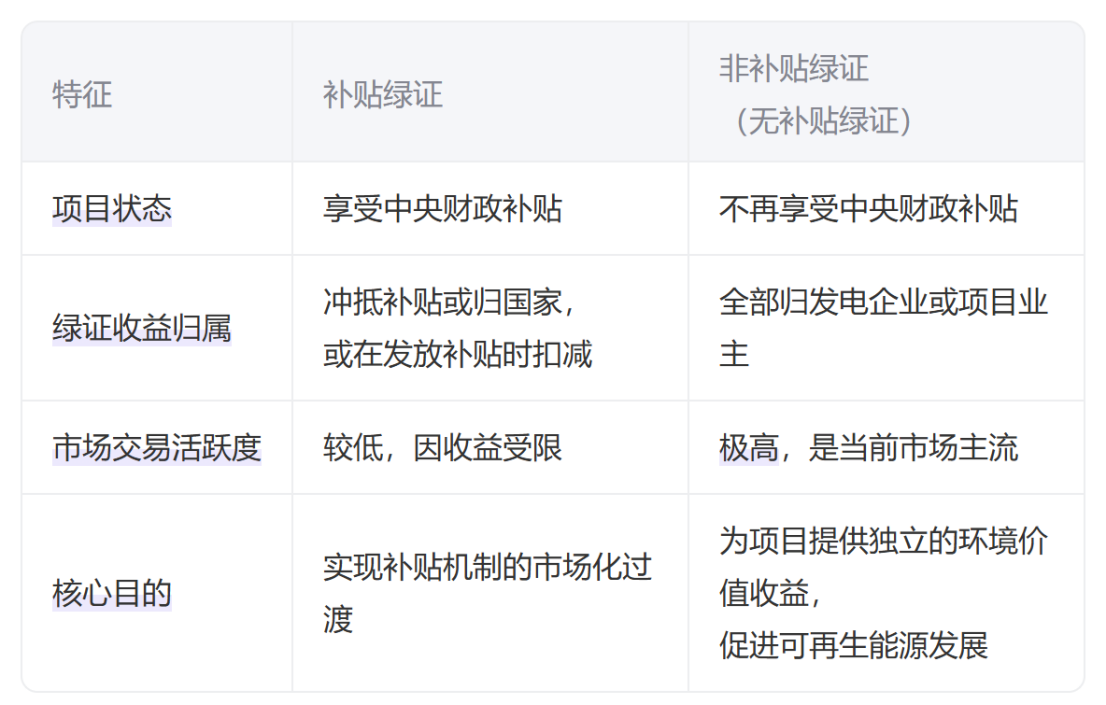Click the '特征' column header
Viewport: 1106px width, 705px height.
pyautogui.click(x=82, y=96)
